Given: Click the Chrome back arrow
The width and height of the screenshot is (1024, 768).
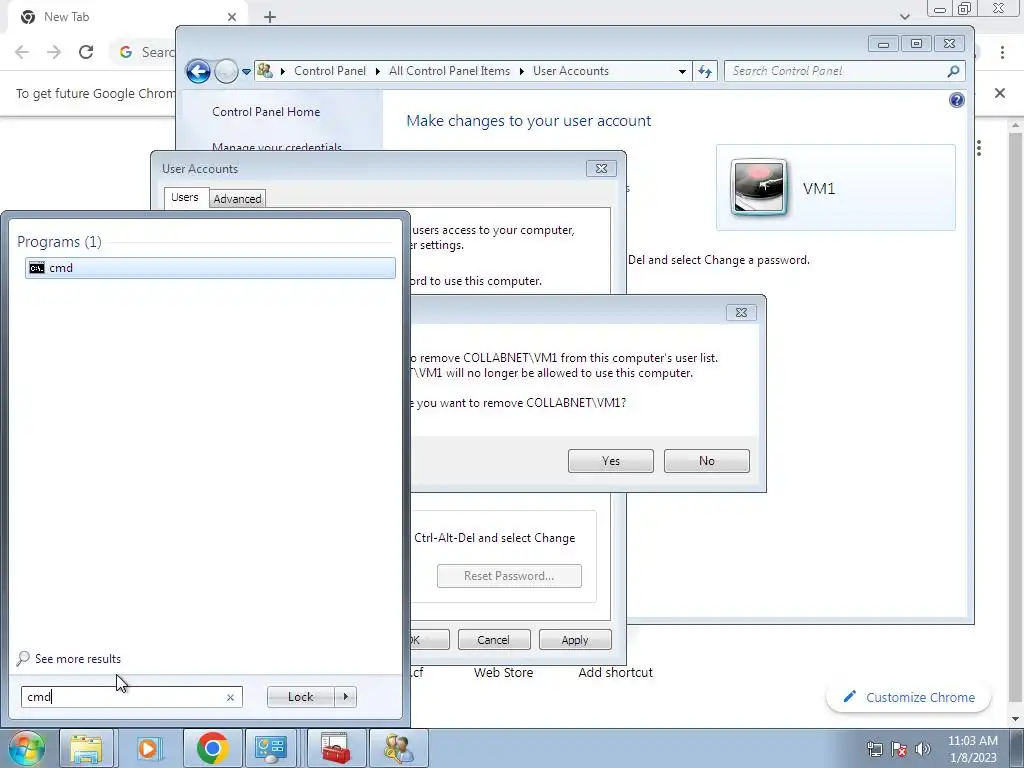Looking at the screenshot, I should point(22,52).
